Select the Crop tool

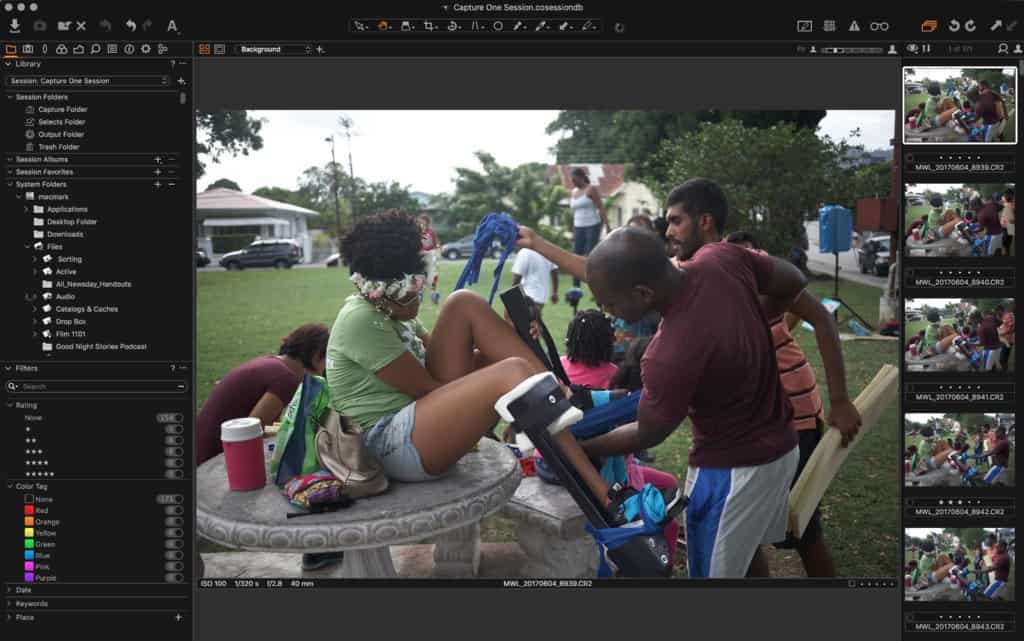(429, 26)
